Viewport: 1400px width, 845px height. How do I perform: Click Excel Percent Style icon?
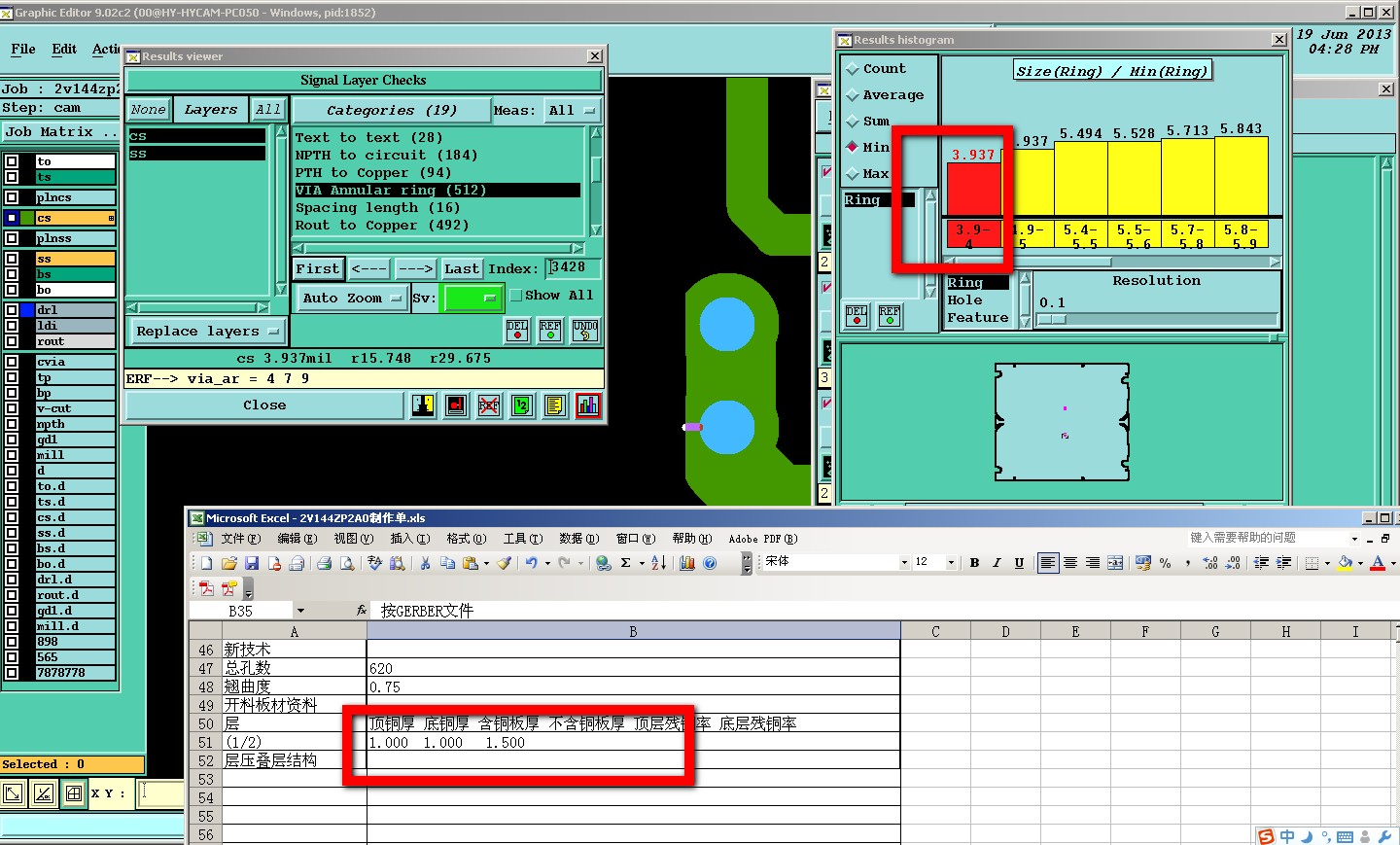[x=1165, y=563]
